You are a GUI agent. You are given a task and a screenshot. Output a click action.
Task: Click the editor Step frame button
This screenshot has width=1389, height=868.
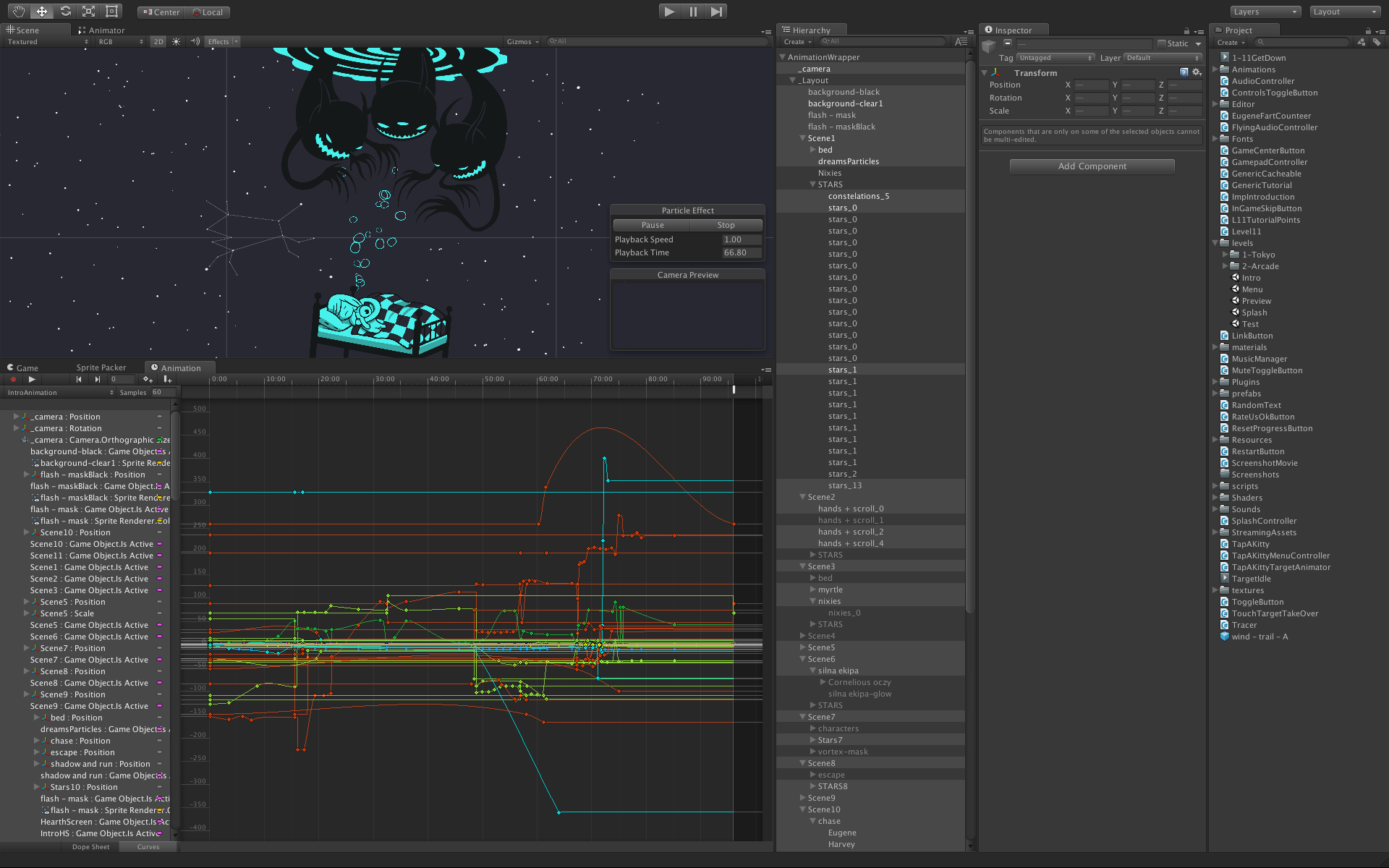point(716,11)
